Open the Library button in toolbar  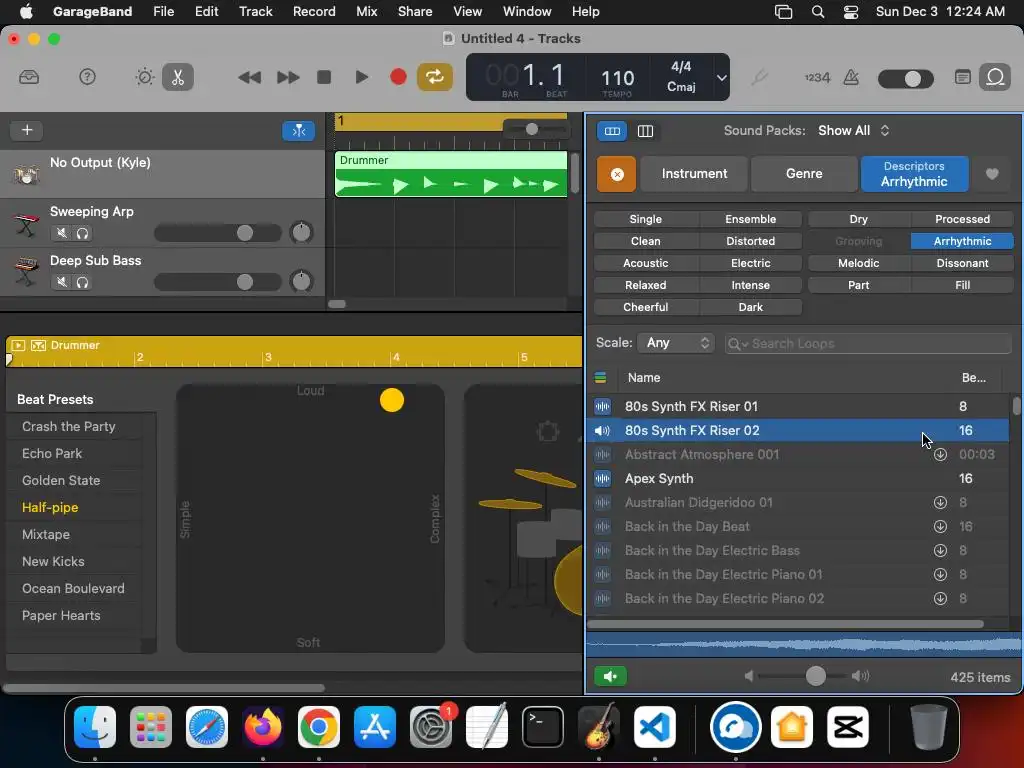coord(29,77)
